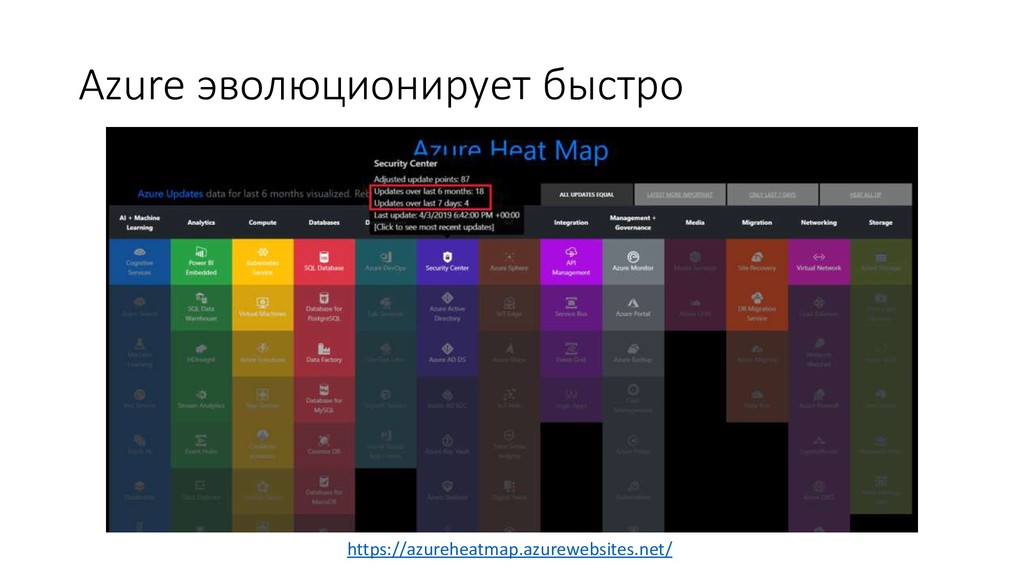Image resolution: width=1024 pixels, height=576 pixels.
Task: Click the Security Center shield tile
Action: pos(447,262)
